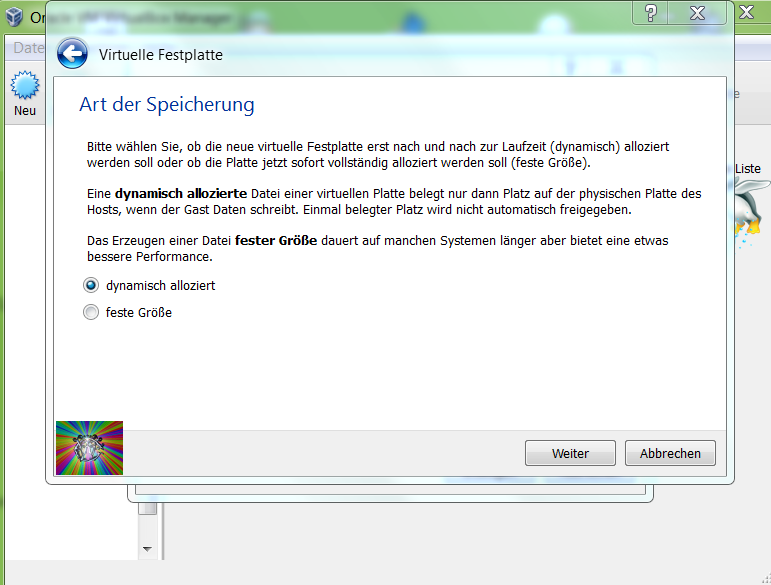
Task: Click the blue back arrow in the wizard
Action: [72, 55]
